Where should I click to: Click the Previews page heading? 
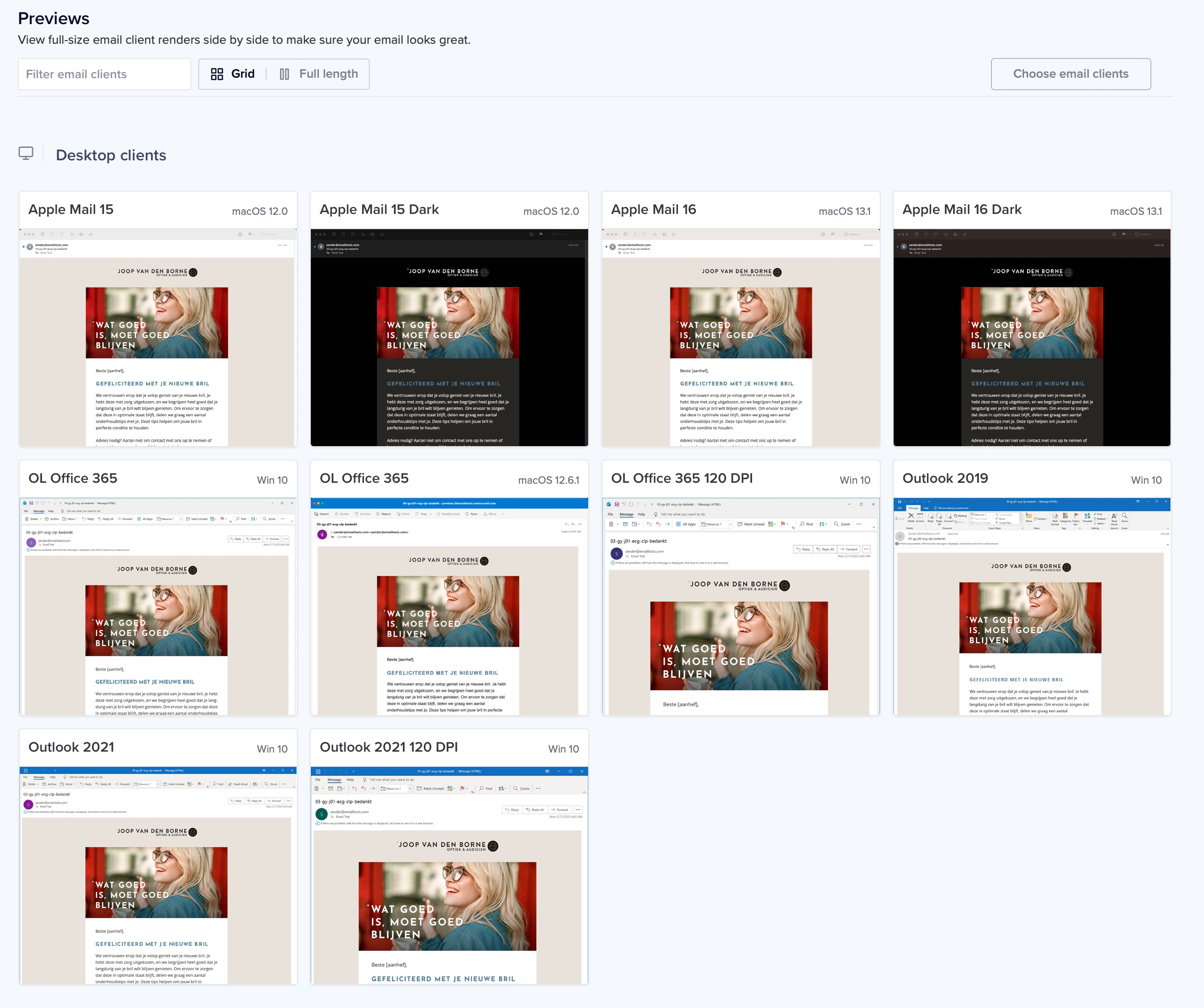coord(54,18)
